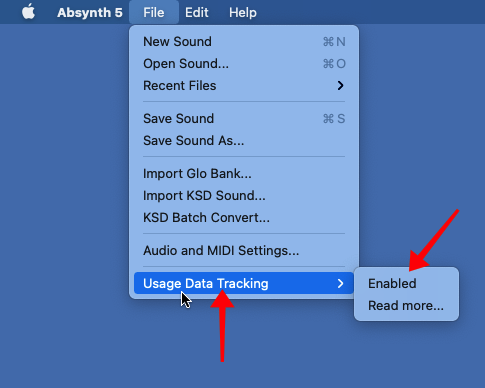Open the Read more... tracking info
Viewport: 485px width, 388px height.
click(406, 305)
